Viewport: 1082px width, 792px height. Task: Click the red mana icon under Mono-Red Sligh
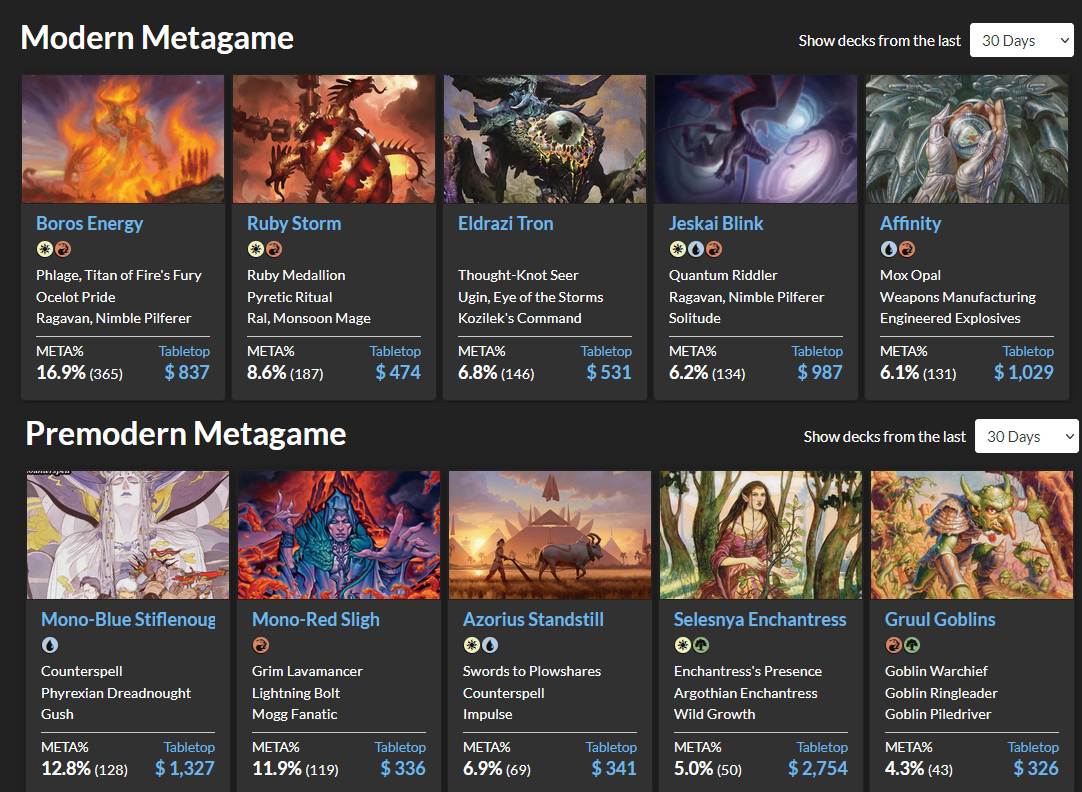pos(261,645)
